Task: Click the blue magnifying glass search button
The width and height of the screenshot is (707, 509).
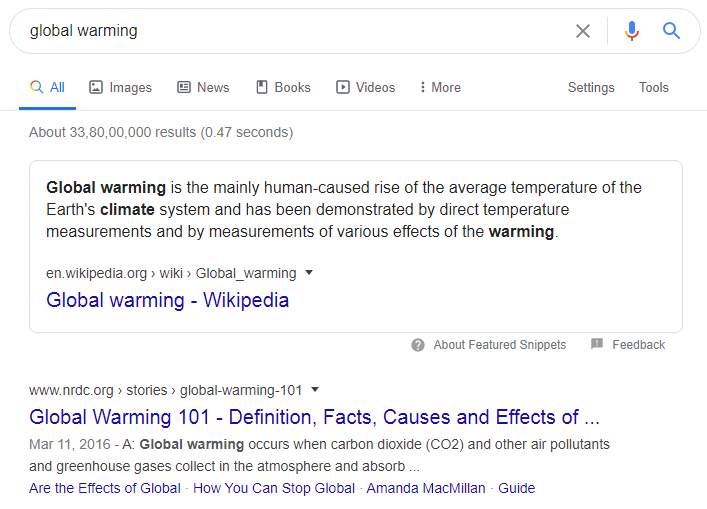Action: pyautogui.click(x=671, y=31)
